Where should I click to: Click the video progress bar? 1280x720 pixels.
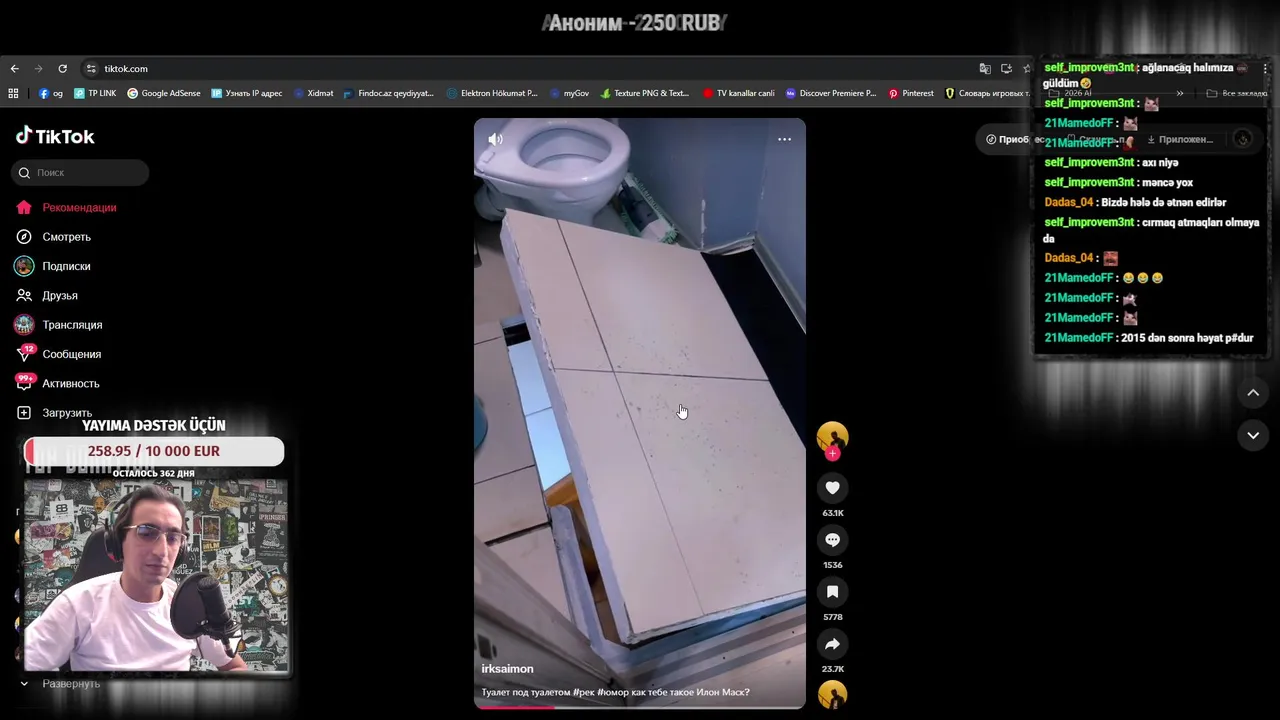click(640, 707)
